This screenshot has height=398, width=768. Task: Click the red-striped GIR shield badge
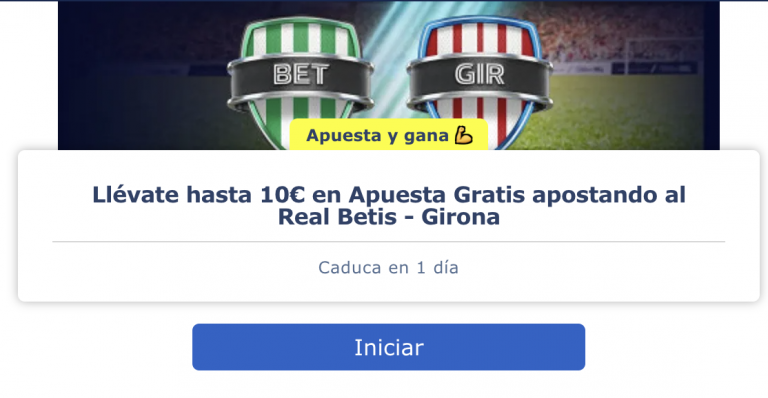480,83
